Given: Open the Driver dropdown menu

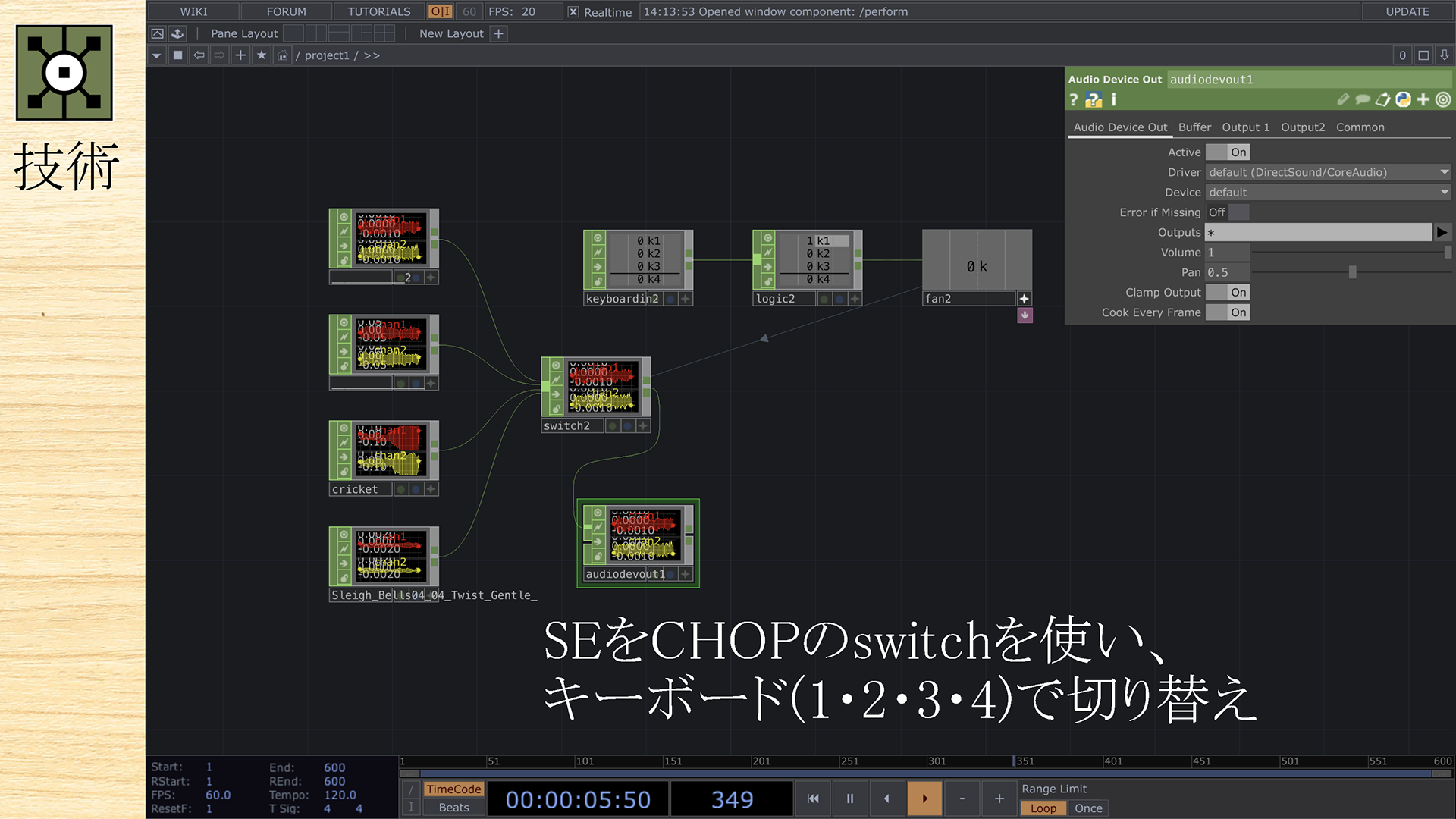Looking at the screenshot, I should [x=1328, y=172].
